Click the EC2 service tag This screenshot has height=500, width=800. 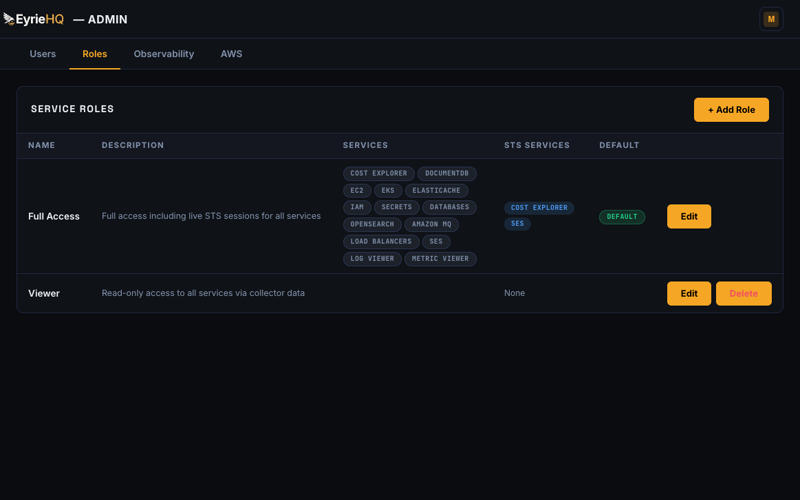357,190
